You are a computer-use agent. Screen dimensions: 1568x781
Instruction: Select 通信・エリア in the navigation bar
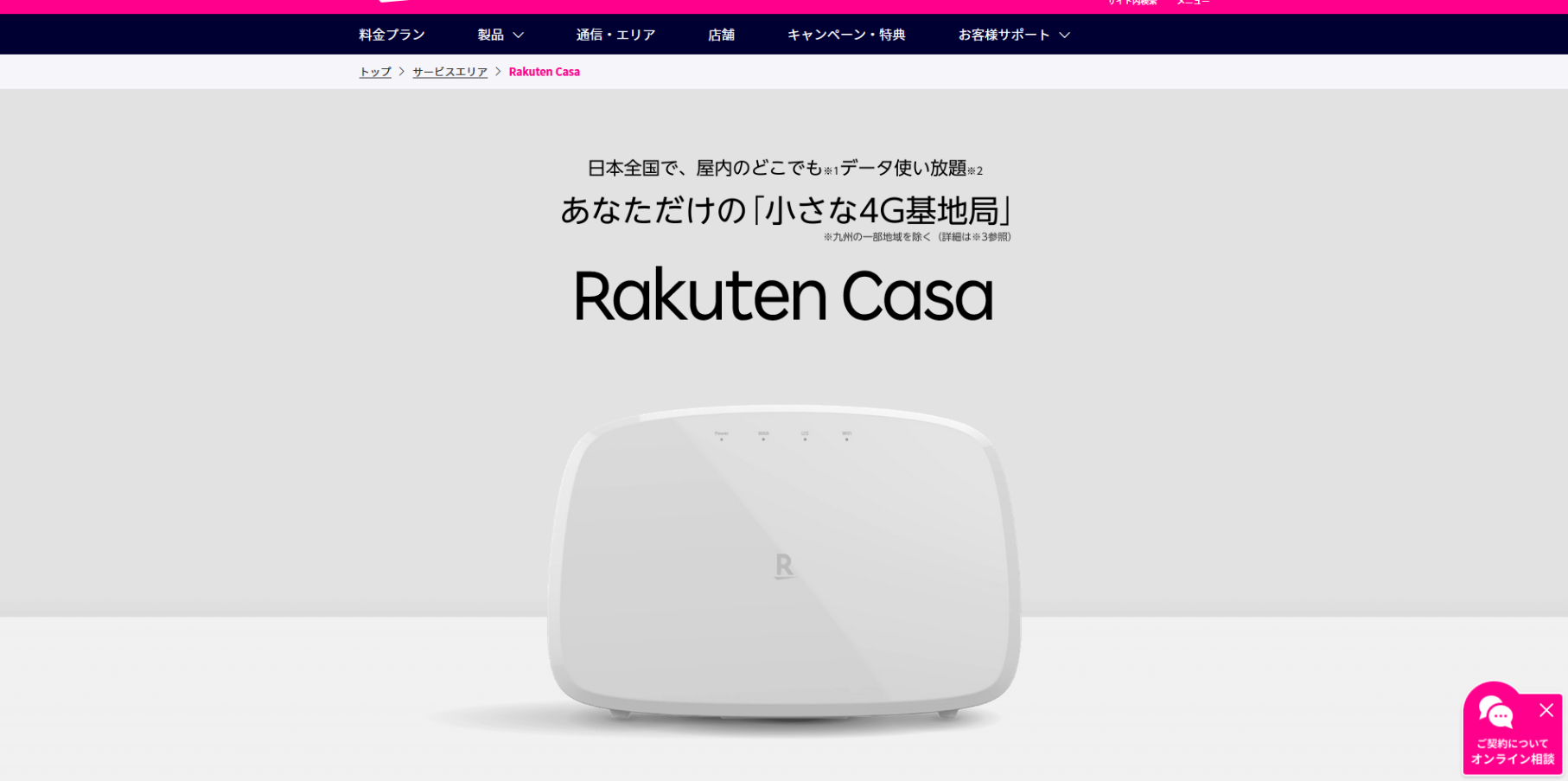pyautogui.click(x=615, y=35)
